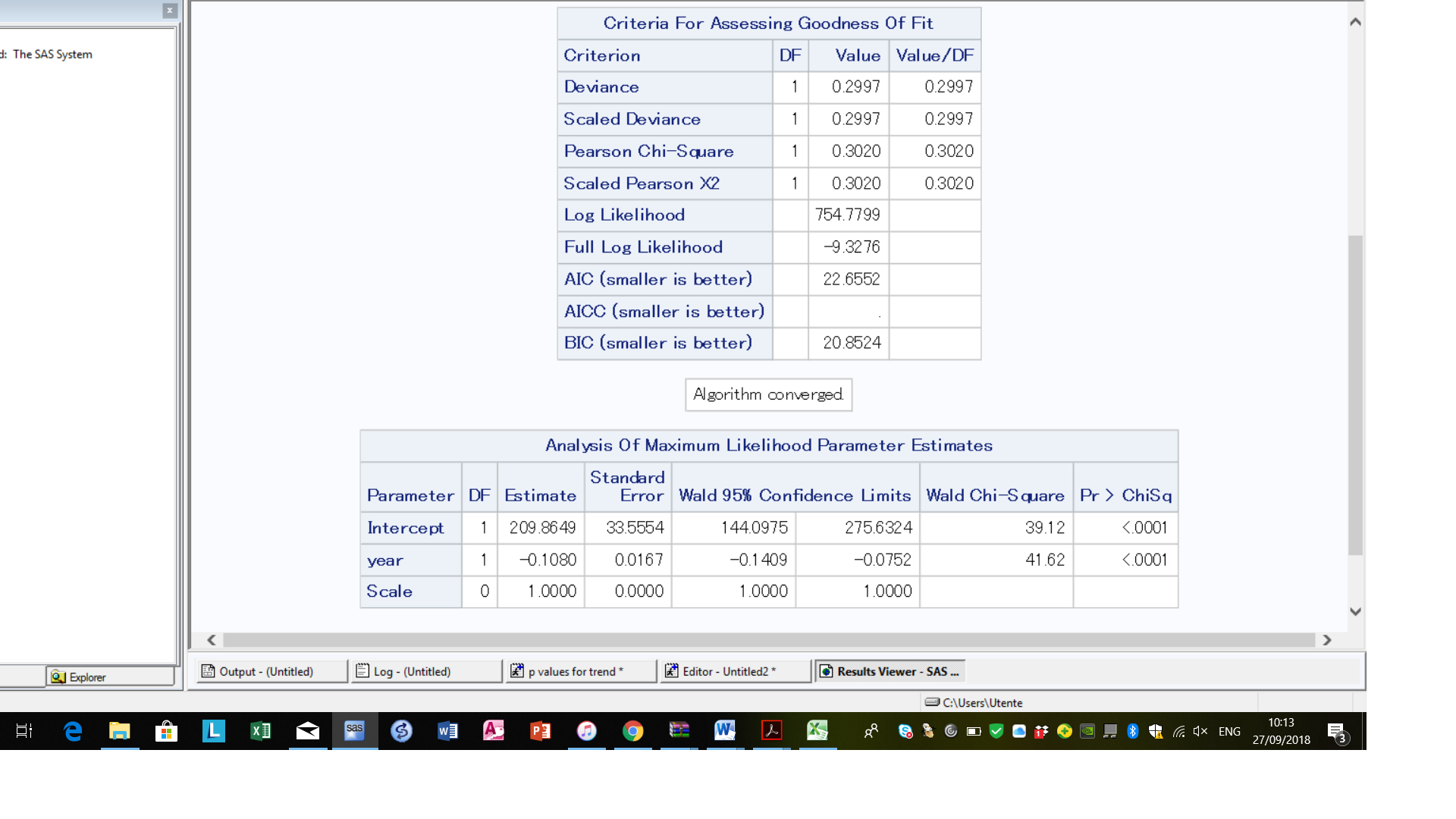Click the SAS taskbar icon
Viewport: 1456px width, 819px height.
(354, 731)
